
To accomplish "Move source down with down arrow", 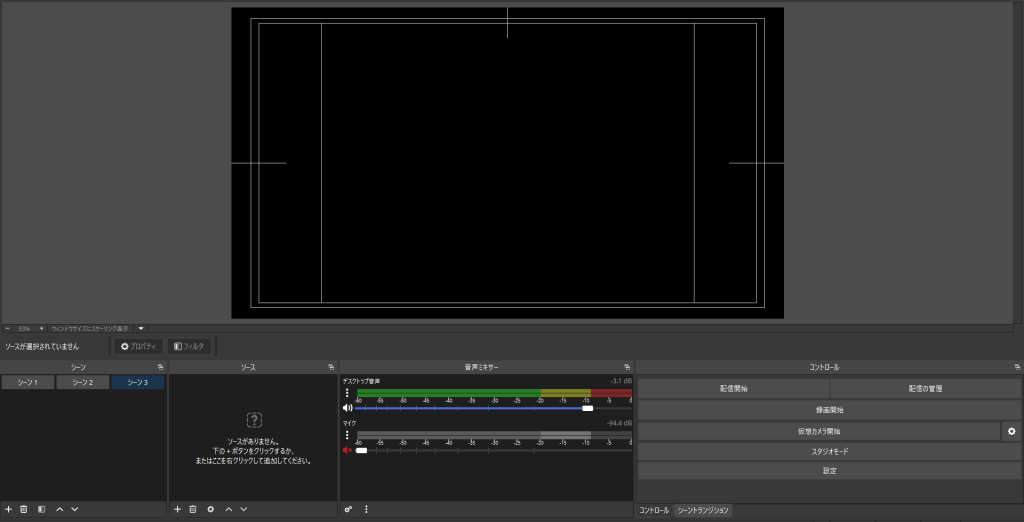I will (243, 509).
